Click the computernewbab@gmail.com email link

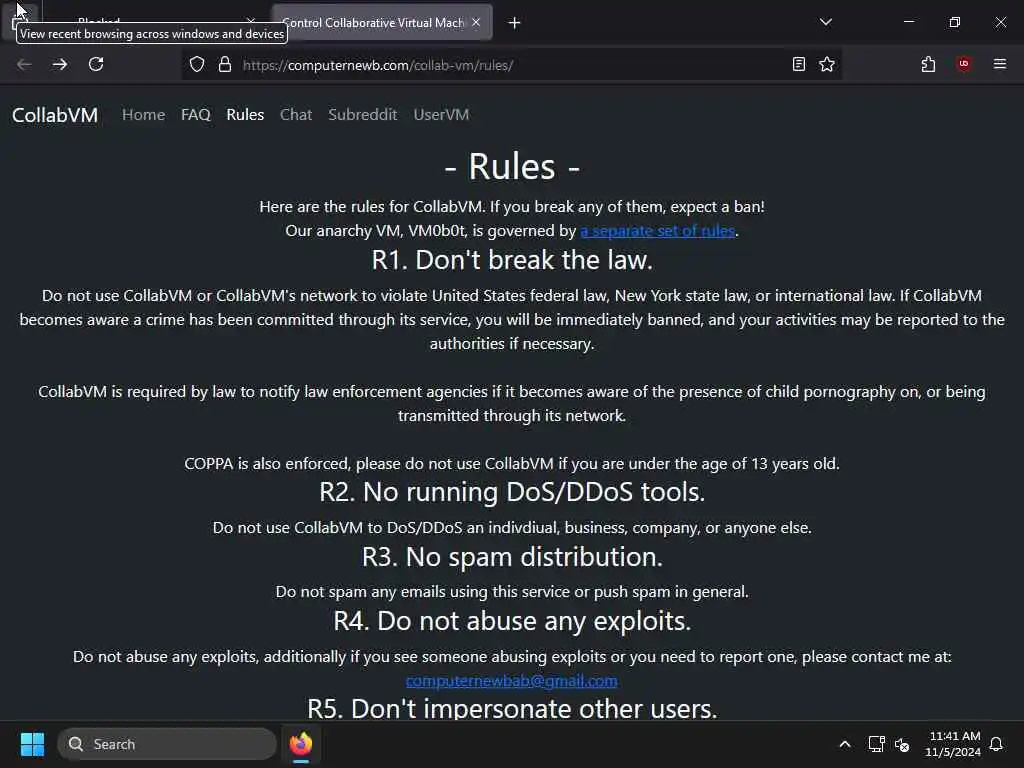(x=511, y=680)
